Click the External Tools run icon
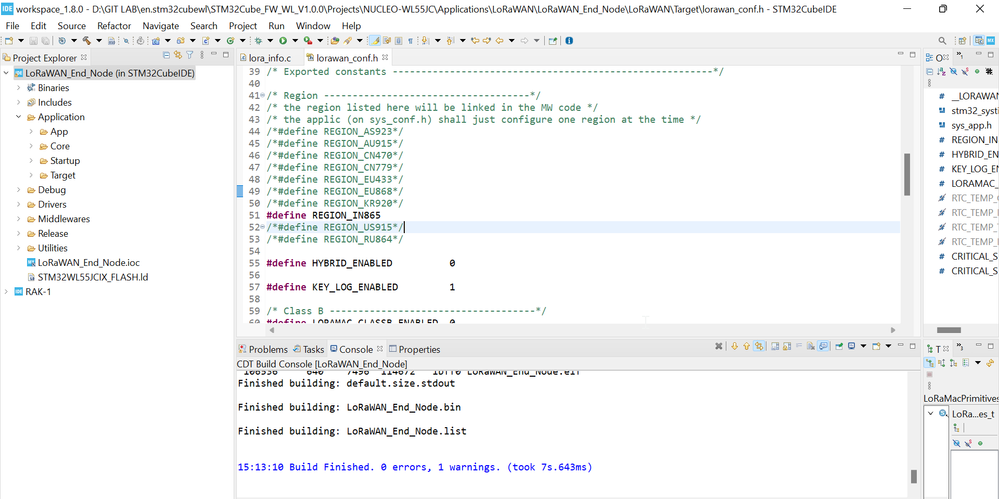The height and width of the screenshot is (499, 999). point(308,40)
